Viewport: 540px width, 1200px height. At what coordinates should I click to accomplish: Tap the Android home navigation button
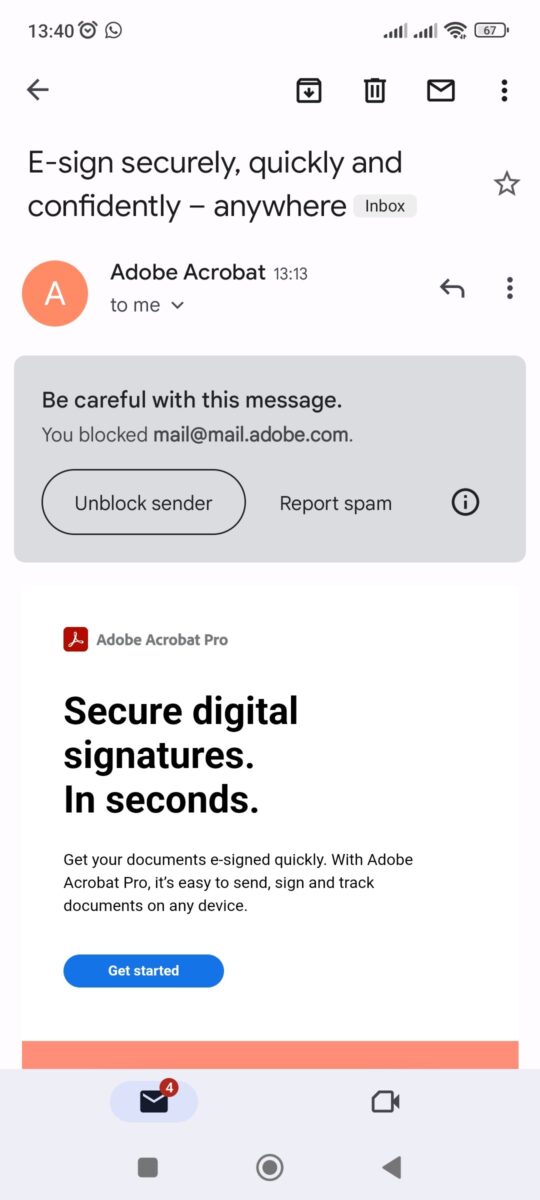pyautogui.click(x=270, y=1167)
